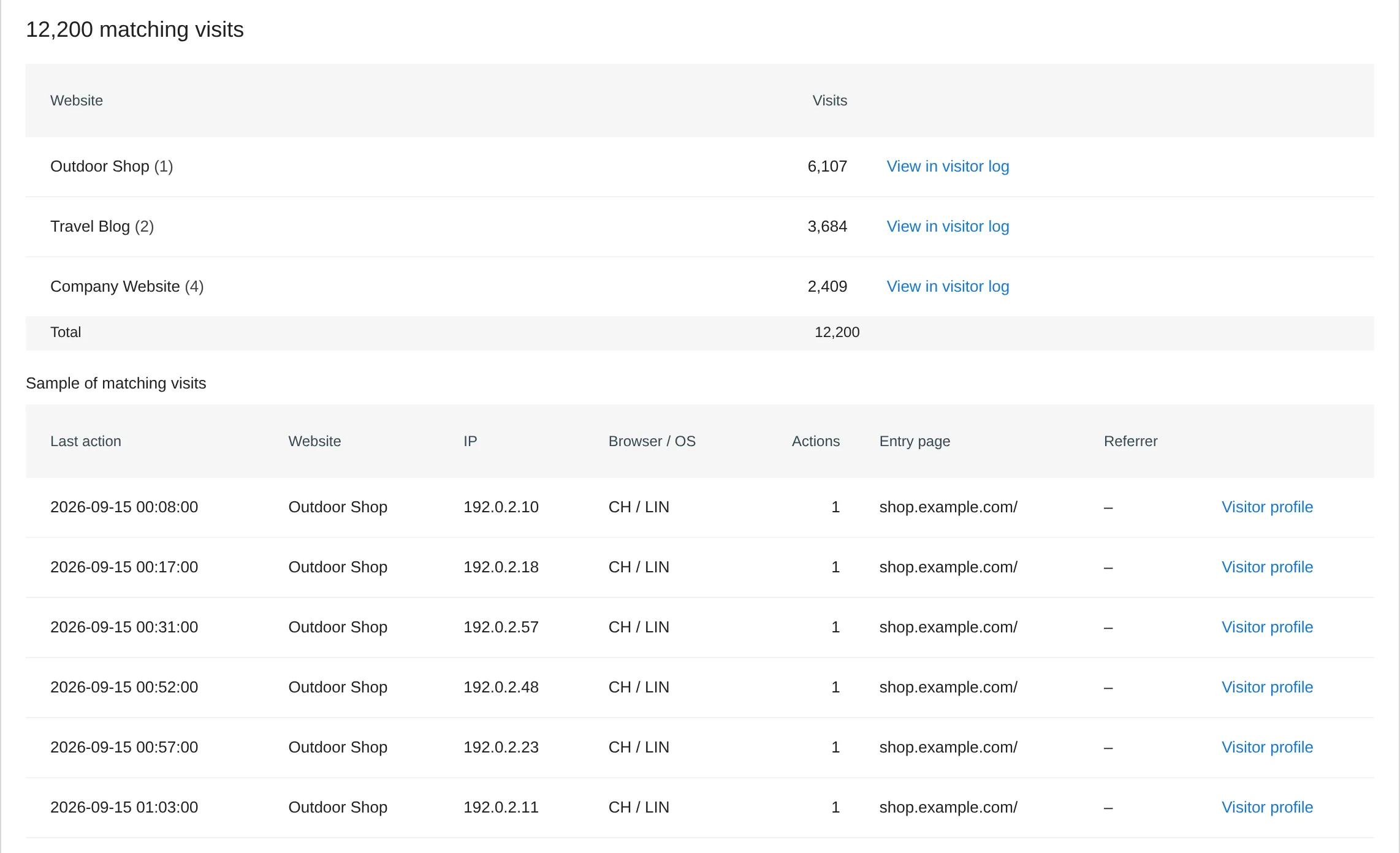The height and width of the screenshot is (853, 1400).
Task: Open visitor log for Company Website
Action: tap(948, 286)
